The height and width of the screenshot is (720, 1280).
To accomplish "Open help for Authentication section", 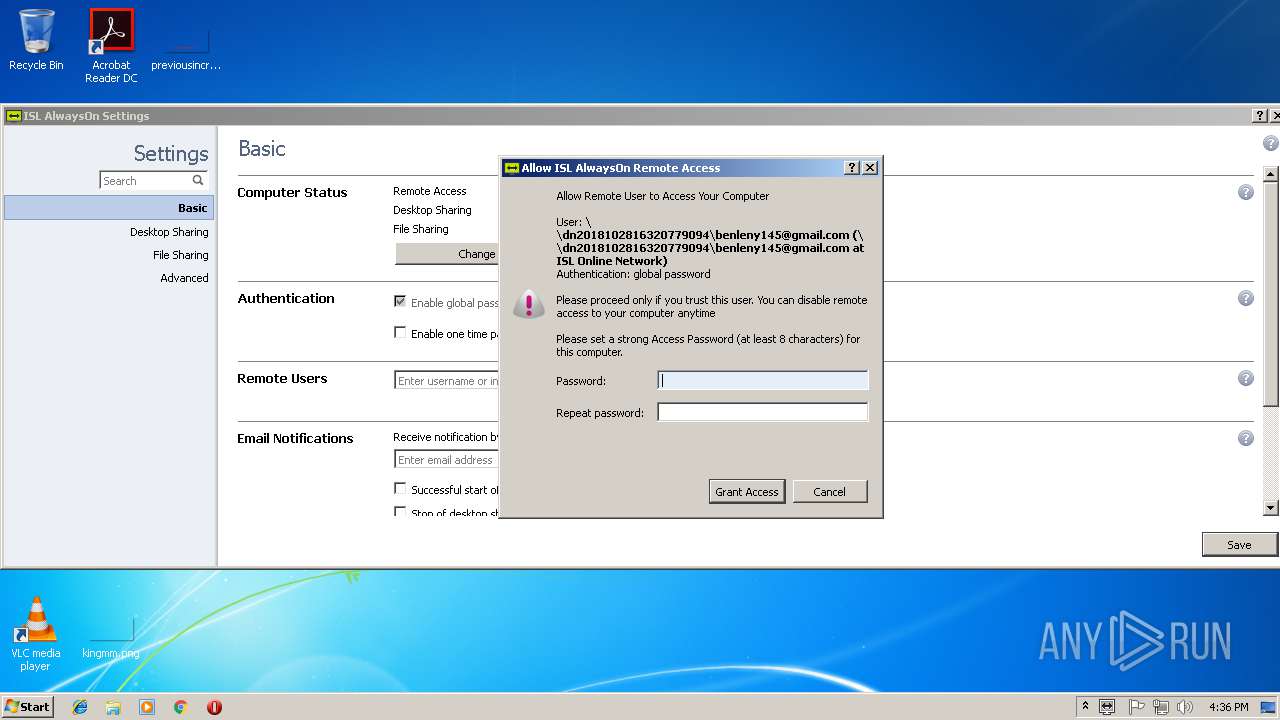I will [x=1246, y=298].
